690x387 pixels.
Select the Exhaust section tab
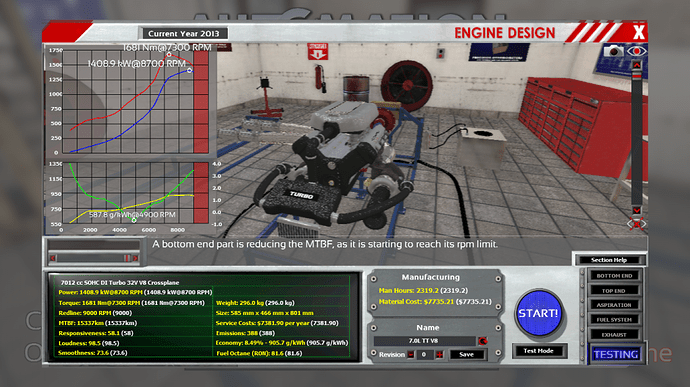coord(614,335)
